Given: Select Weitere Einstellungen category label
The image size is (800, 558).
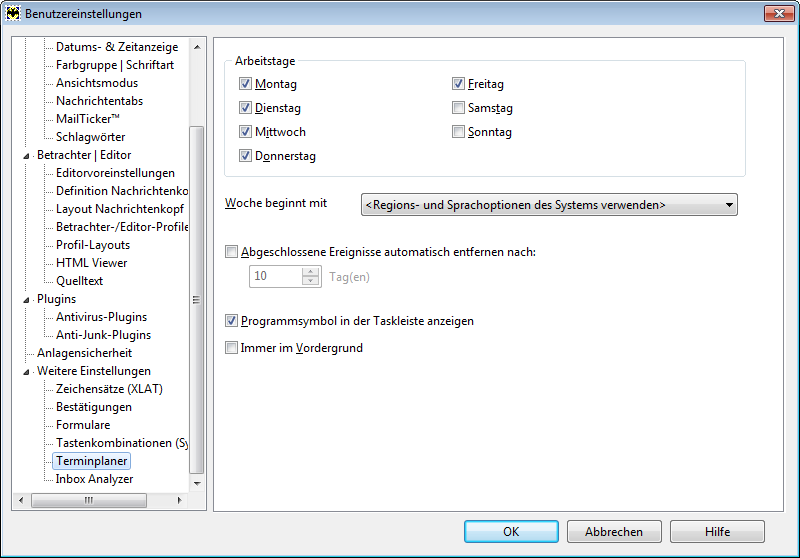Looking at the screenshot, I should point(94,371).
